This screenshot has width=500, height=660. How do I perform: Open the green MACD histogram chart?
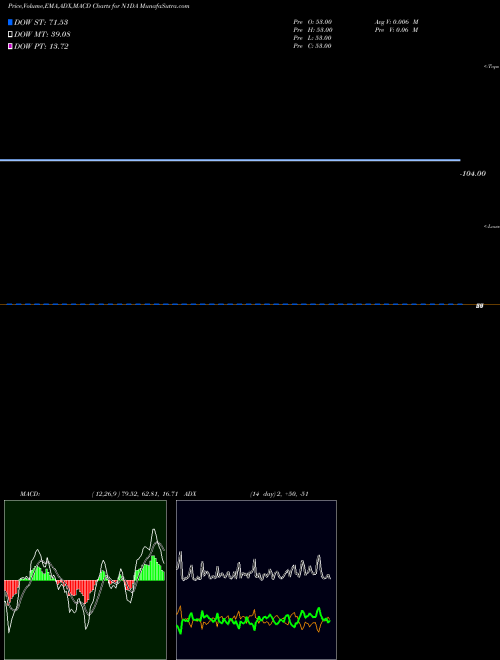point(85,580)
